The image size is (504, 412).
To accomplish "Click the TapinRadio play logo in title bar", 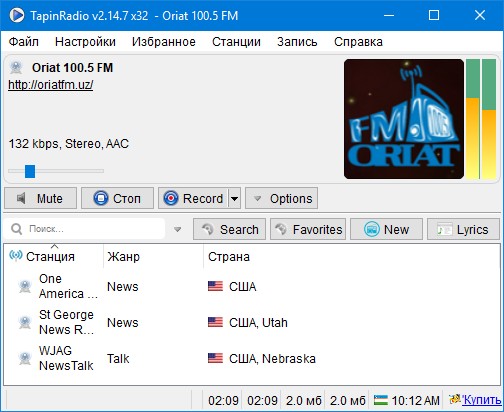I will 17,15.
